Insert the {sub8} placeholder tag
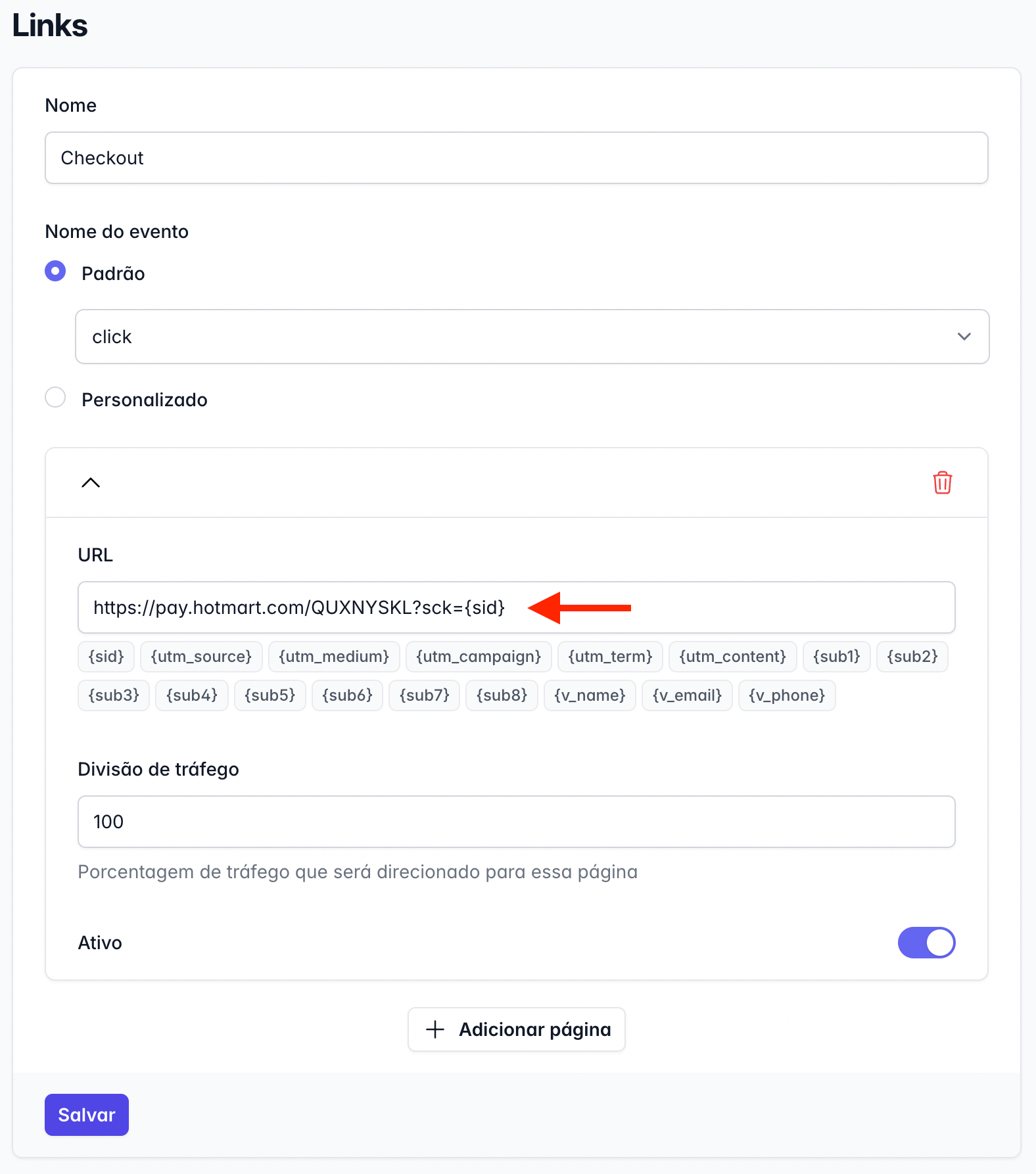 tap(502, 695)
